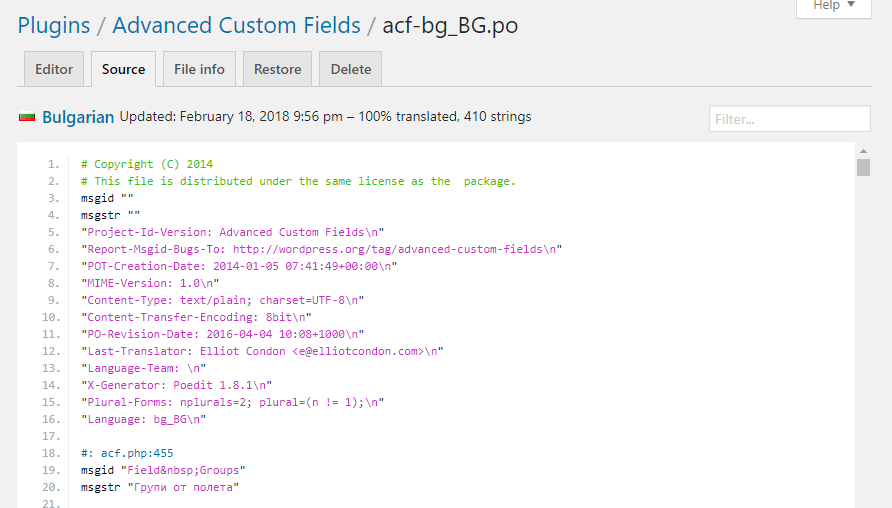Click the Bulgarian language link
The width and height of the screenshot is (892, 508).
(x=78, y=117)
